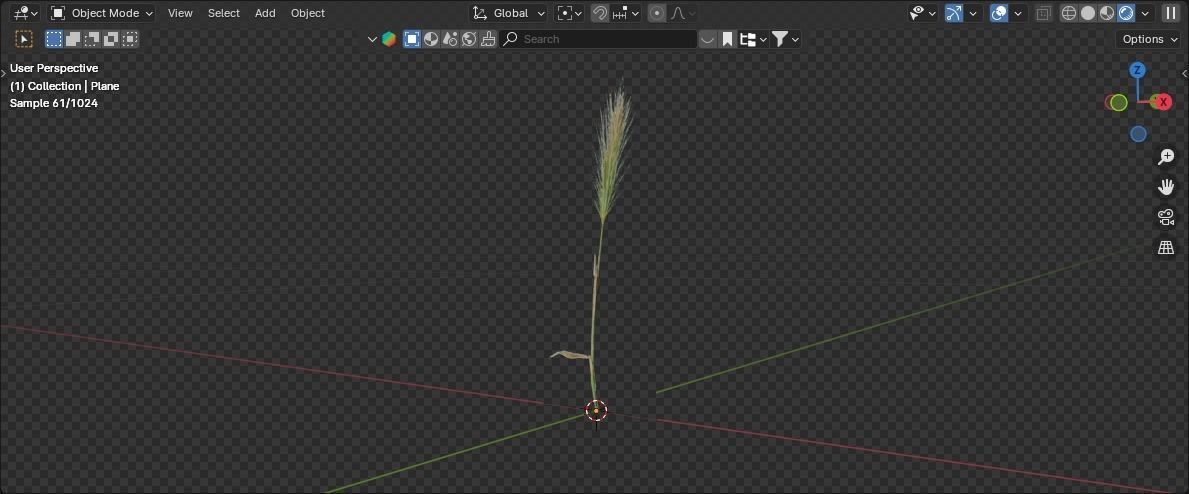Open the View menu
1189x494 pixels.
180,13
